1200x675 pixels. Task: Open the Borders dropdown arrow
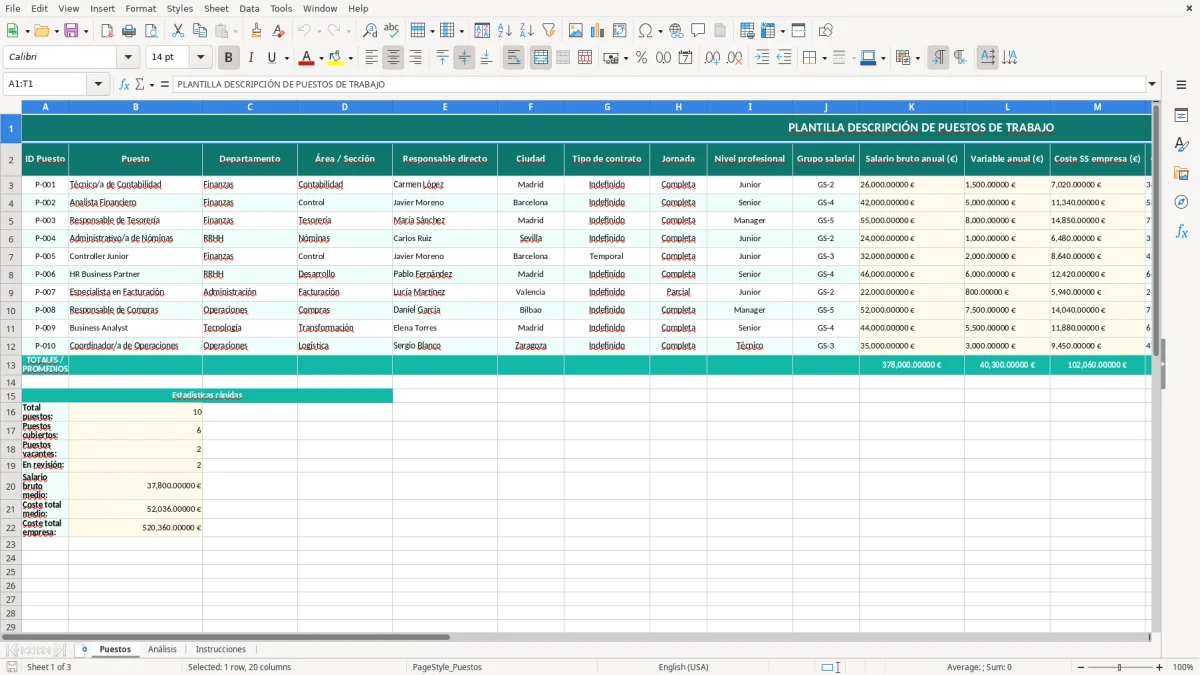[x=823, y=58]
